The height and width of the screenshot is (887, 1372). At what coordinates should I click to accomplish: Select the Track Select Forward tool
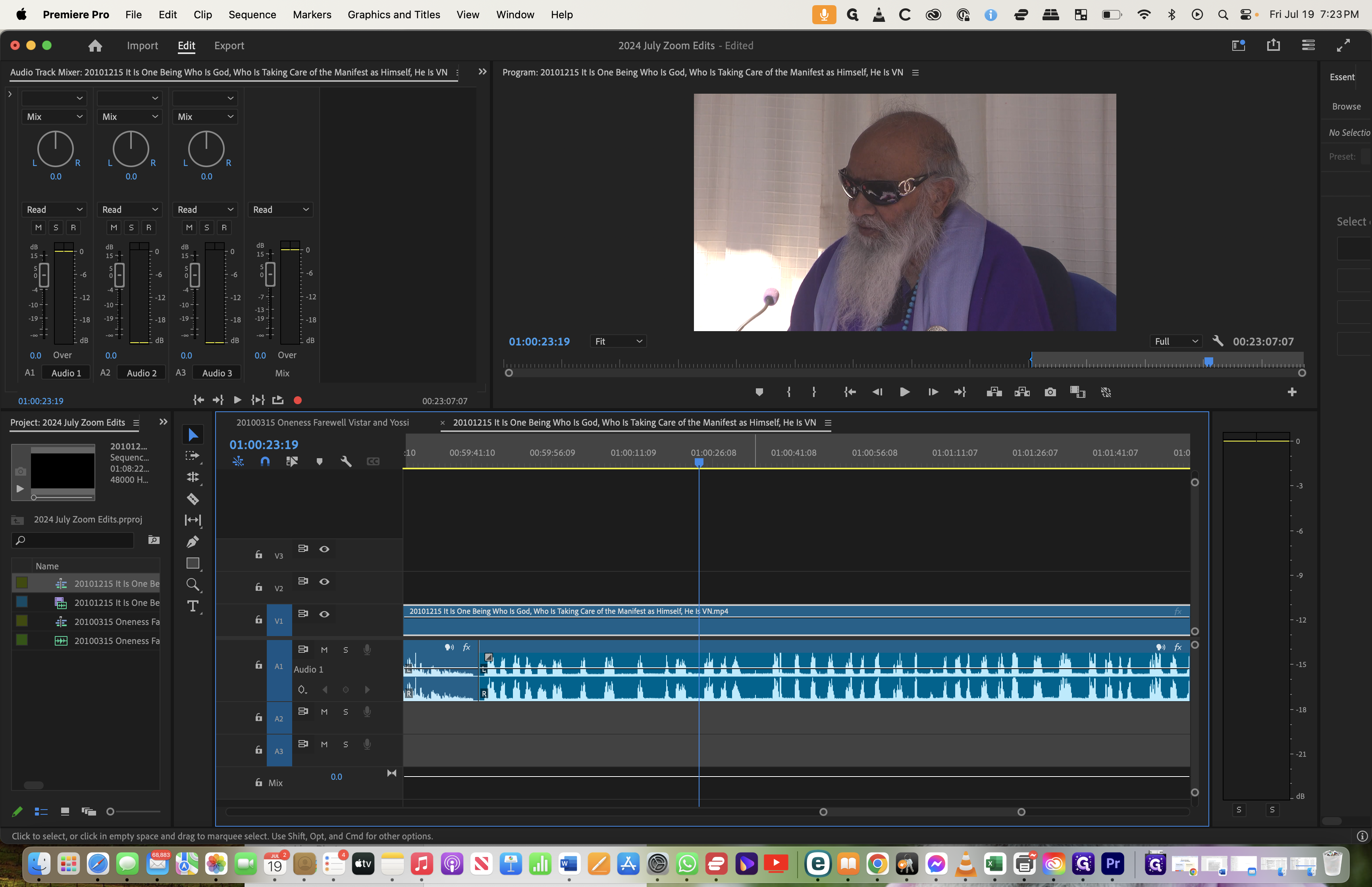click(x=192, y=455)
